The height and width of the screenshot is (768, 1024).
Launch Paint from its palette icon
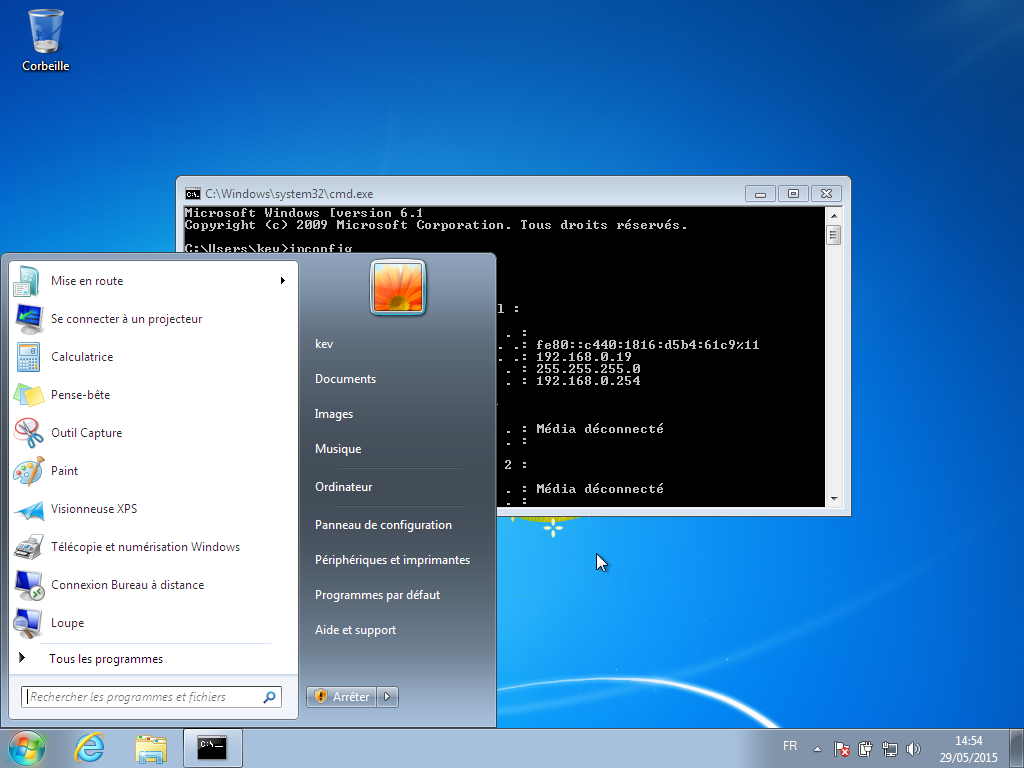[x=29, y=470]
